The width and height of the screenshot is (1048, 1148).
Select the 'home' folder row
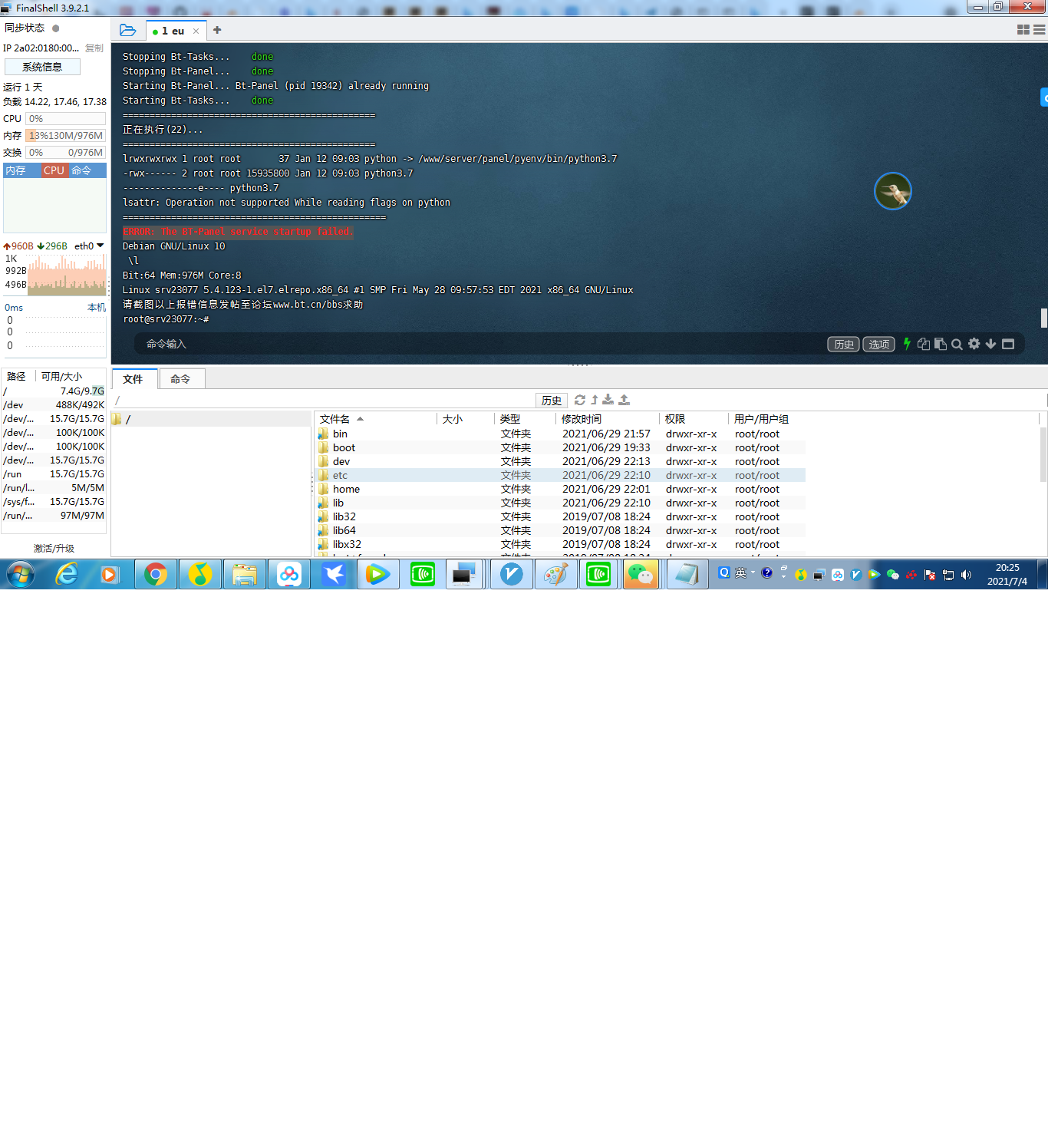point(561,489)
